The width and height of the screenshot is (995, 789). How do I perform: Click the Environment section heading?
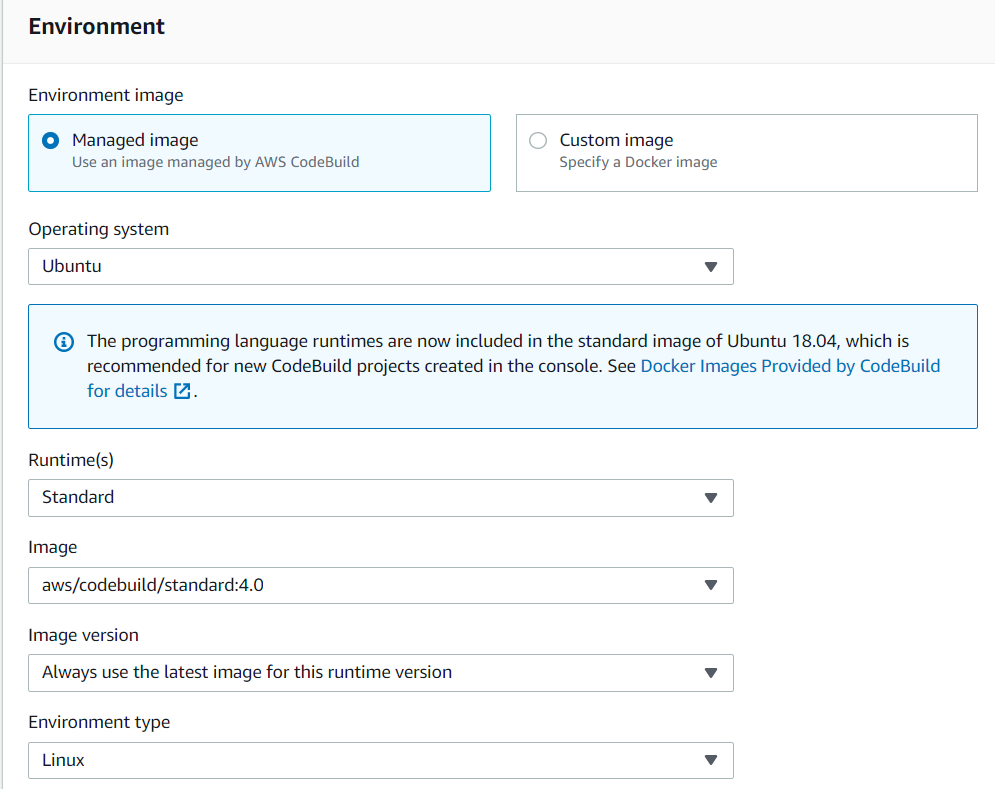click(x=96, y=27)
